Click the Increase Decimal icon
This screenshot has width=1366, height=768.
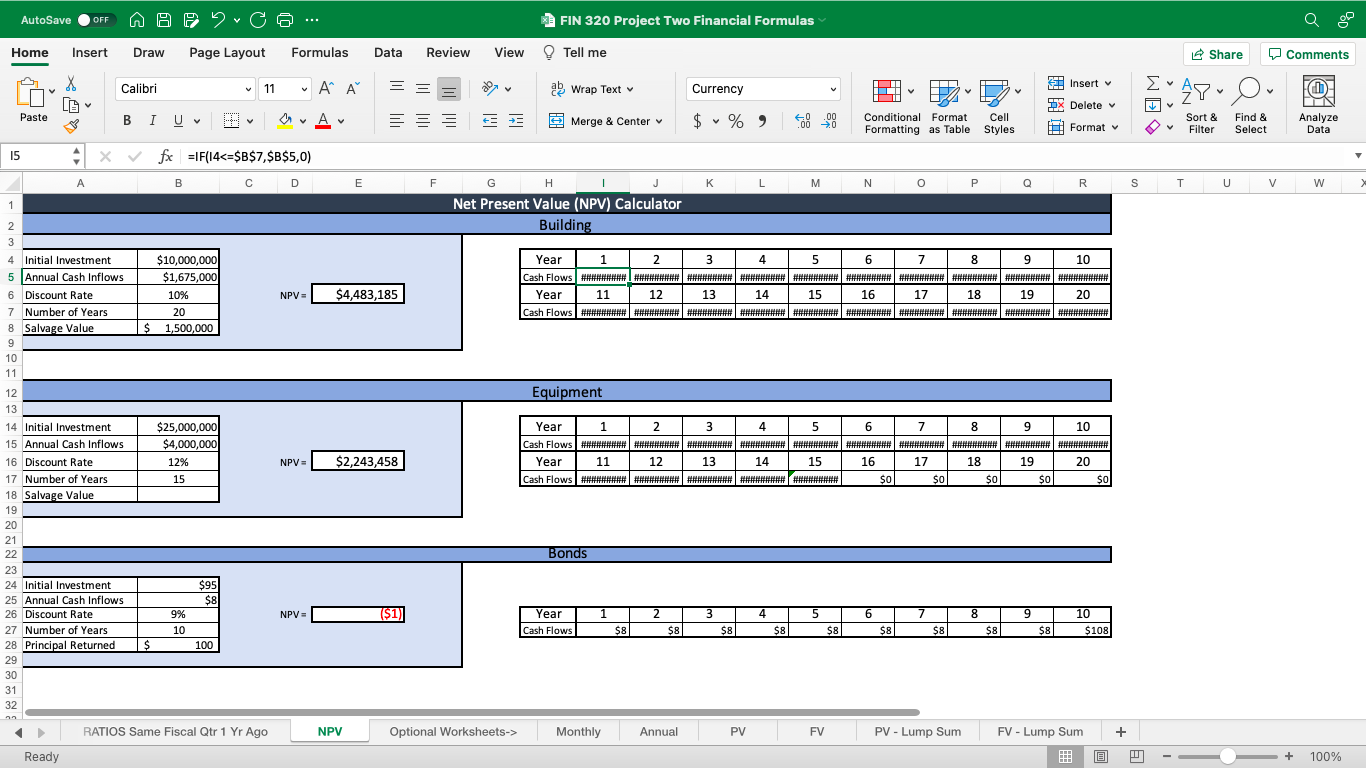pyautogui.click(x=801, y=121)
